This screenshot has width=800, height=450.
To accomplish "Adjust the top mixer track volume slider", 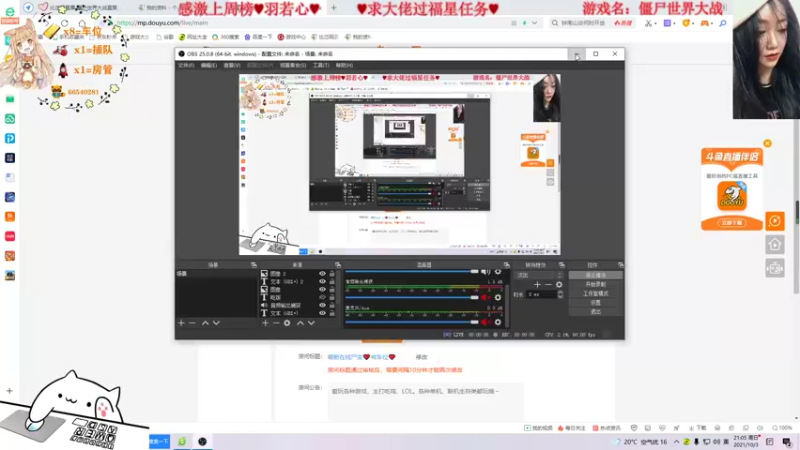I will click(x=412, y=272).
